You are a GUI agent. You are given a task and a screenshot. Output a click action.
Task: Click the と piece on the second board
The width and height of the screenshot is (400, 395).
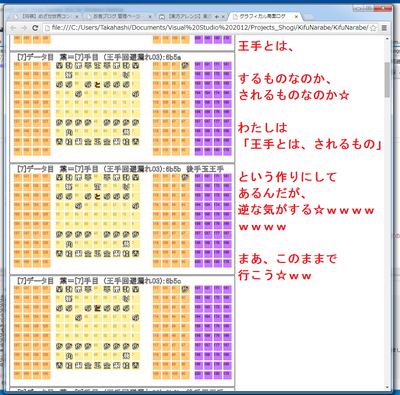coord(97,196)
